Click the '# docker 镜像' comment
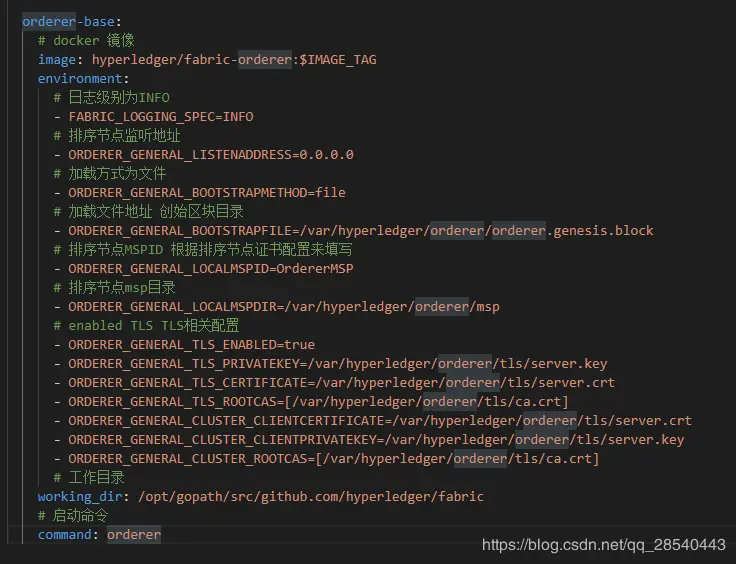This screenshot has height=564, width=736. tap(86, 40)
